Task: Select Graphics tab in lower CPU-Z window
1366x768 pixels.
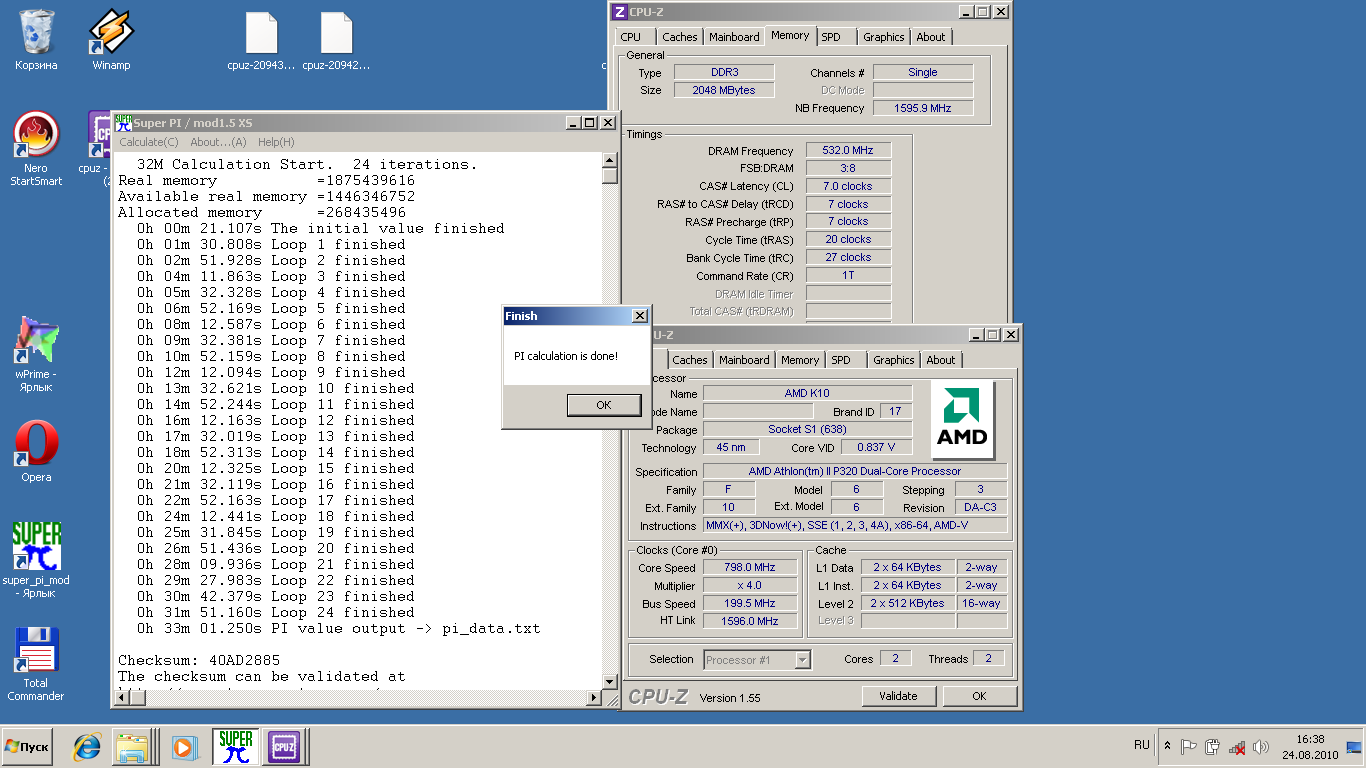Action: click(x=894, y=360)
